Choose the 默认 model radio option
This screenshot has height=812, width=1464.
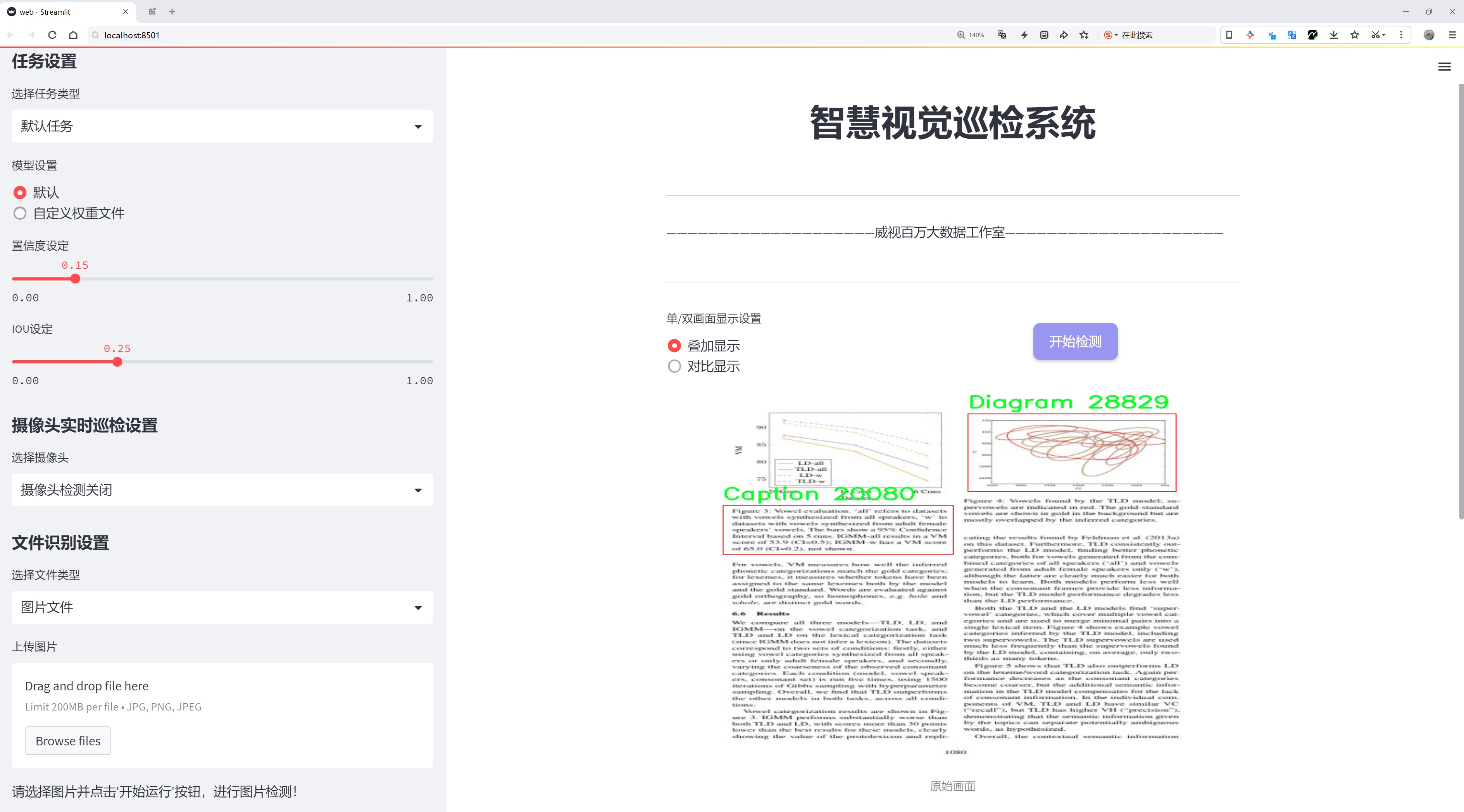pyautogui.click(x=20, y=193)
